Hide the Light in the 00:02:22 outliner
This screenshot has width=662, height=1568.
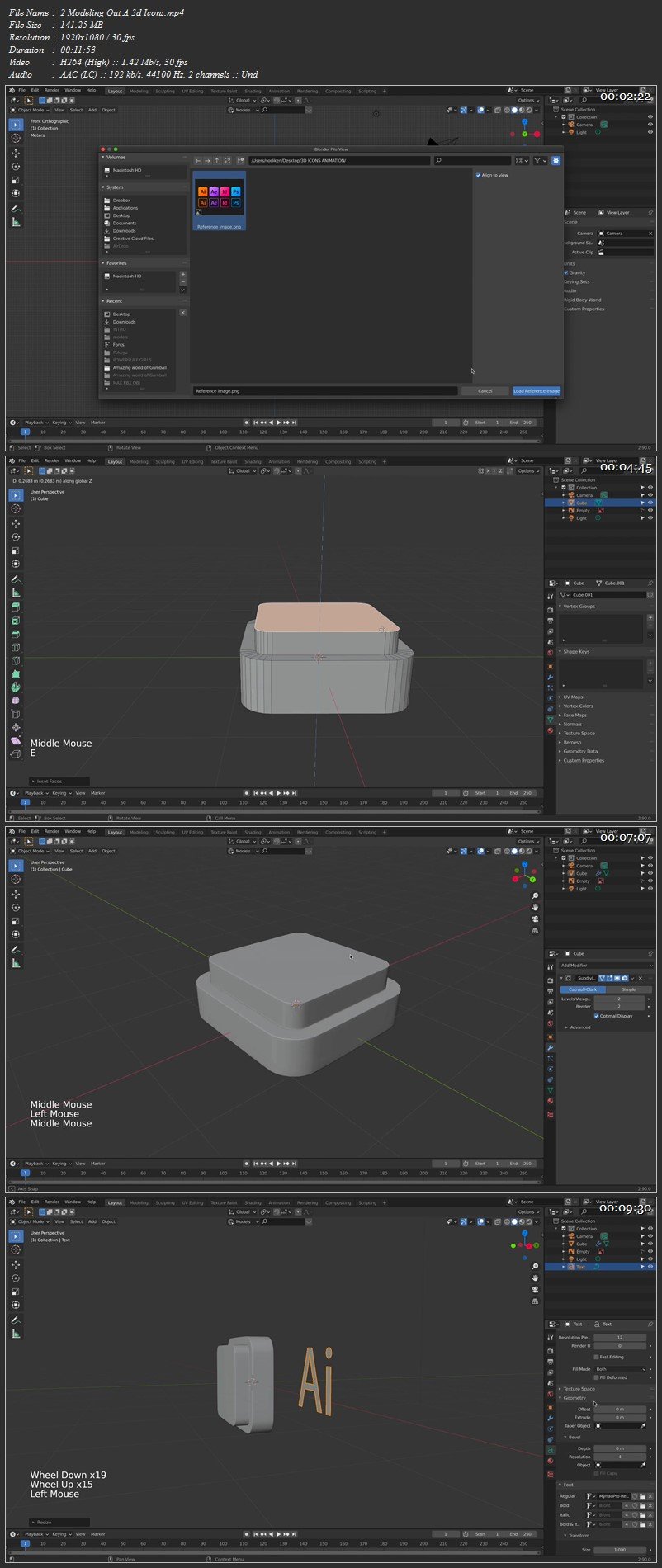click(x=650, y=132)
